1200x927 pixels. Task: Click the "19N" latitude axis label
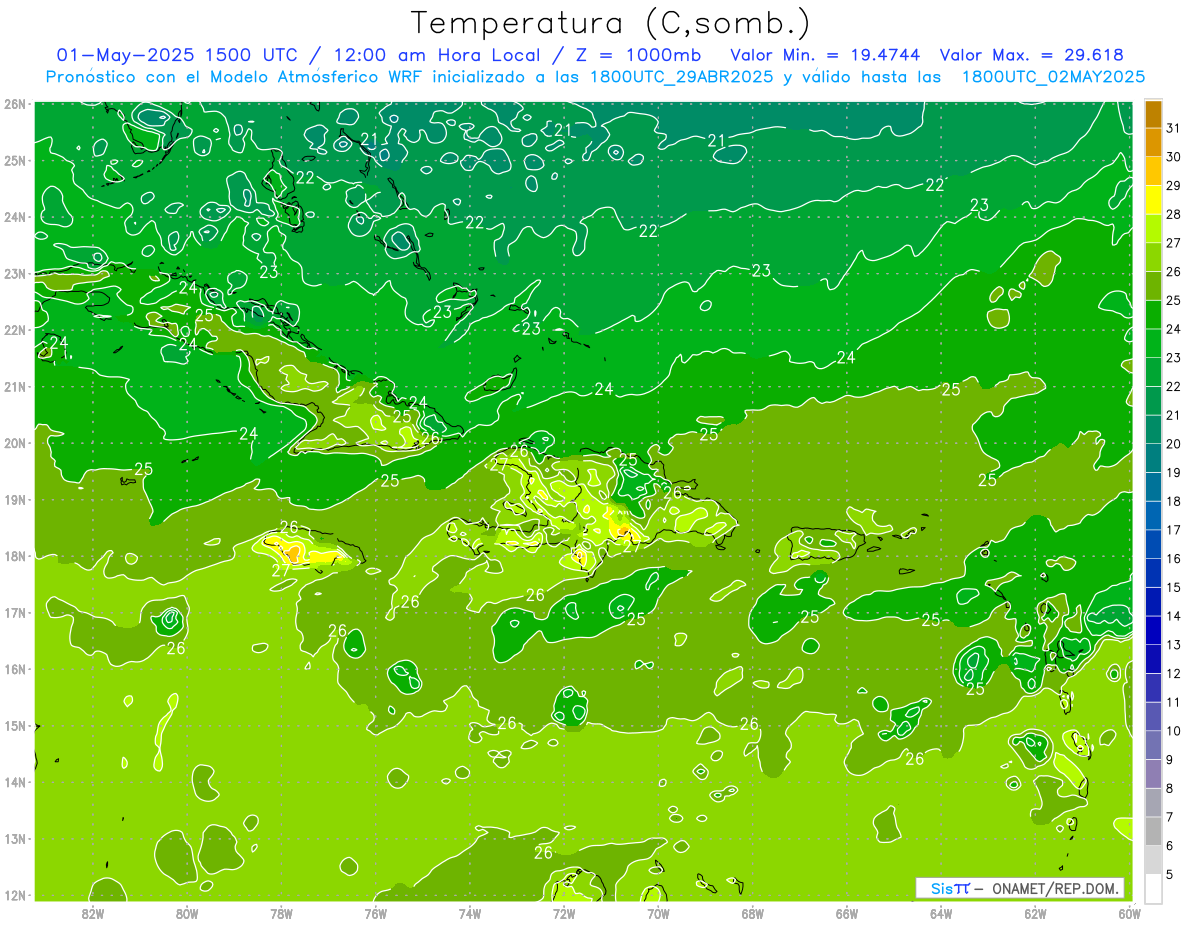coord(15,500)
